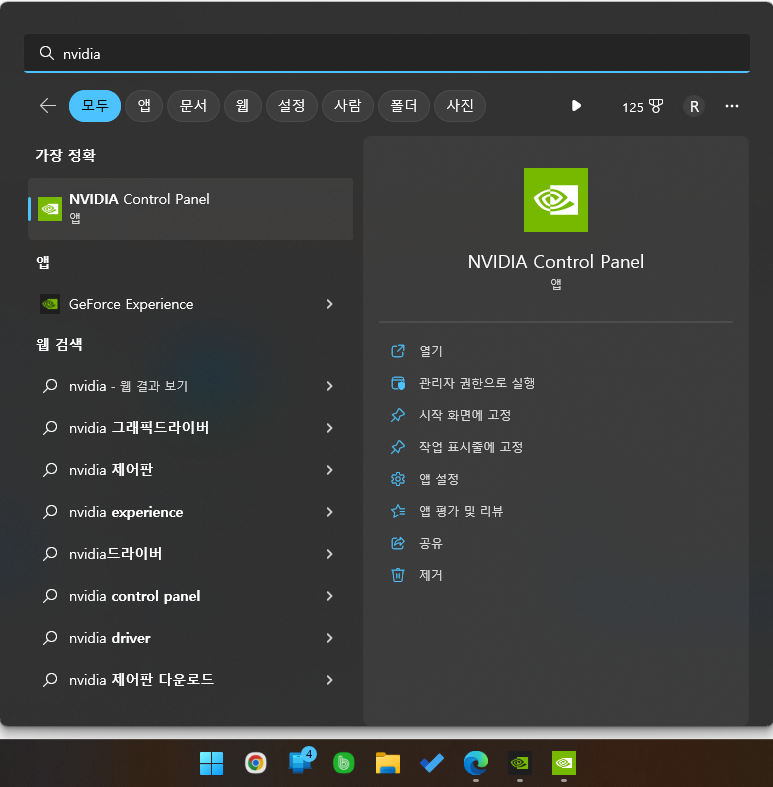Open File Explorer from the taskbar
773x787 pixels.
[x=388, y=763]
